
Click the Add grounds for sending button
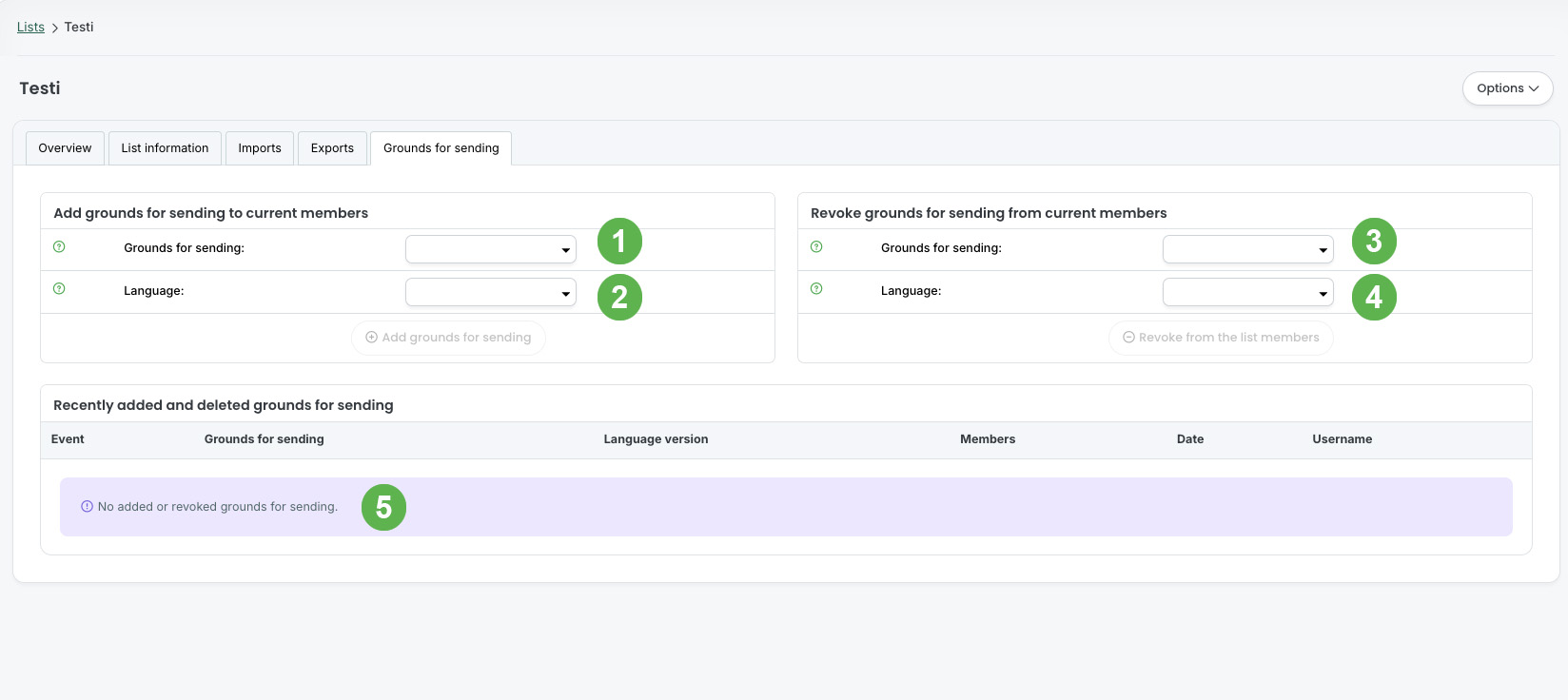click(x=448, y=338)
